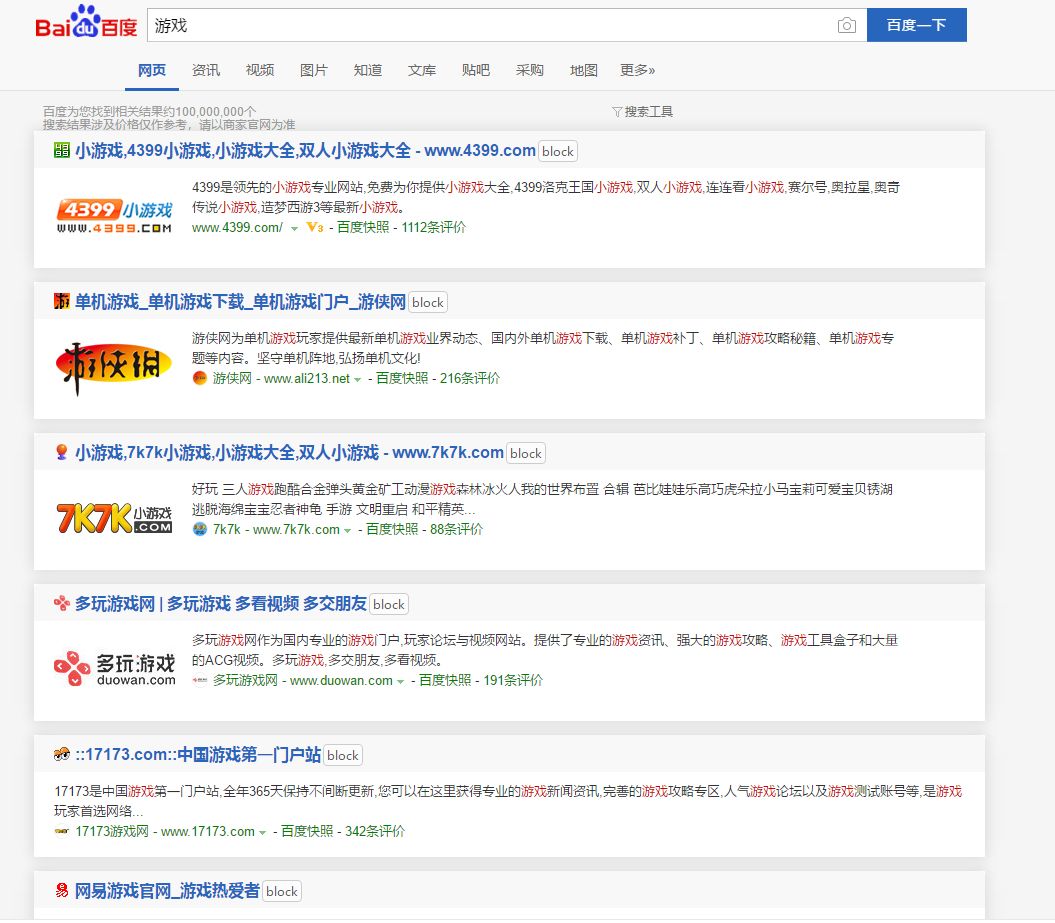View 342条评价 reviews

coord(375,832)
